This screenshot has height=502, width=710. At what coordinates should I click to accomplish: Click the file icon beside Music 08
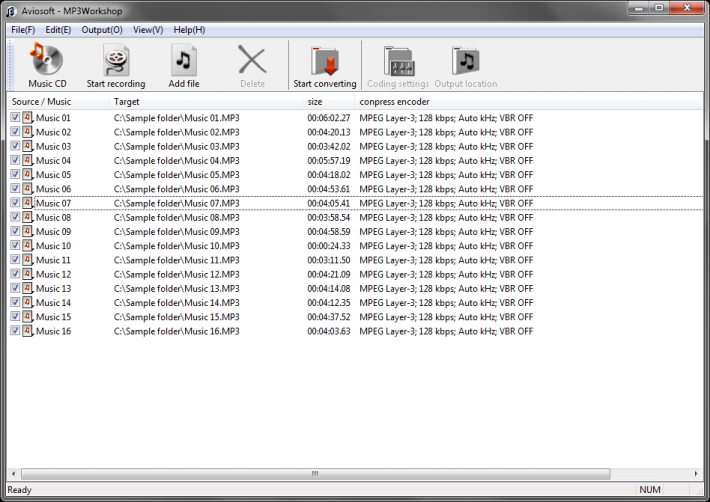click(28, 217)
